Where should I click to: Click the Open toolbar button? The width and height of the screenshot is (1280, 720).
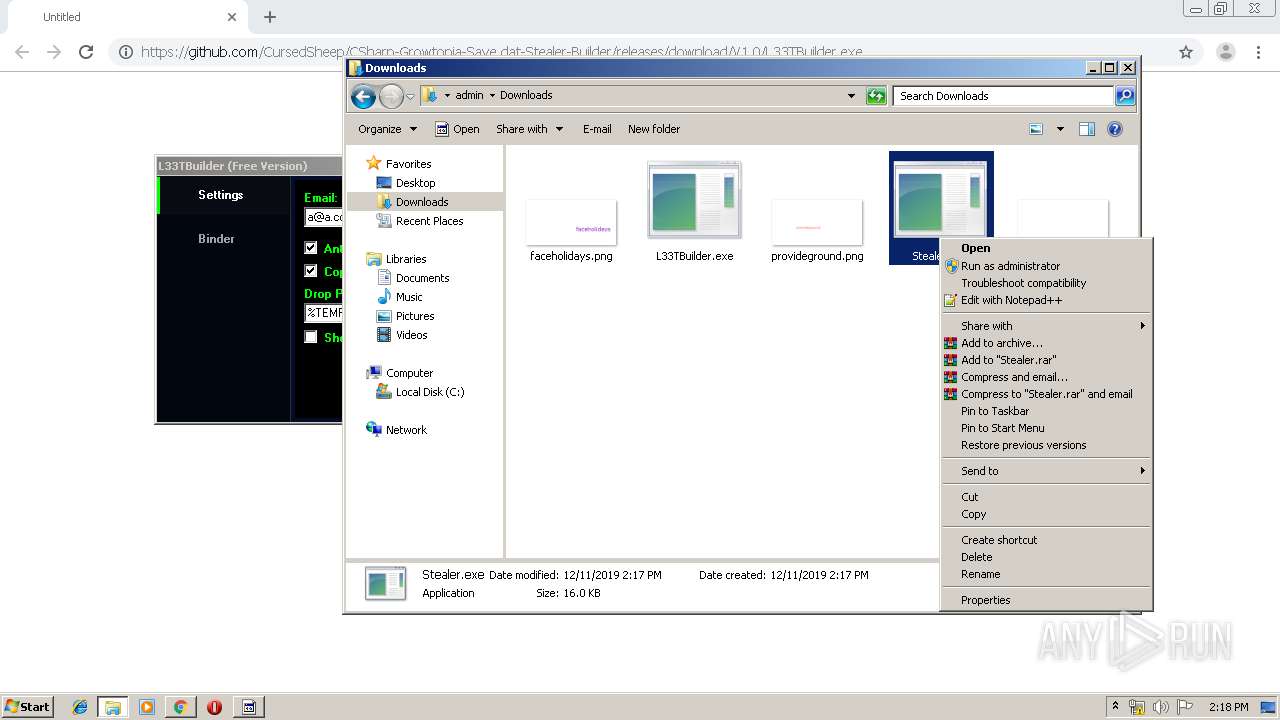(457, 129)
